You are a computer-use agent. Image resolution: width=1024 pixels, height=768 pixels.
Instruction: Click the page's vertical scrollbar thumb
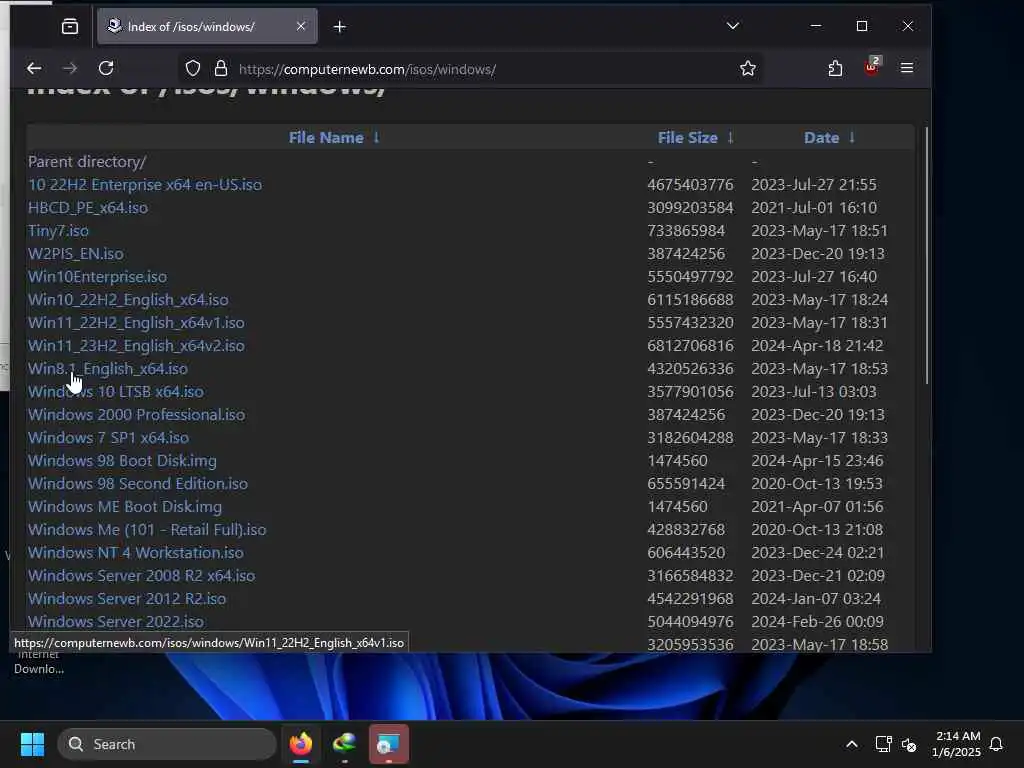click(x=926, y=255)
